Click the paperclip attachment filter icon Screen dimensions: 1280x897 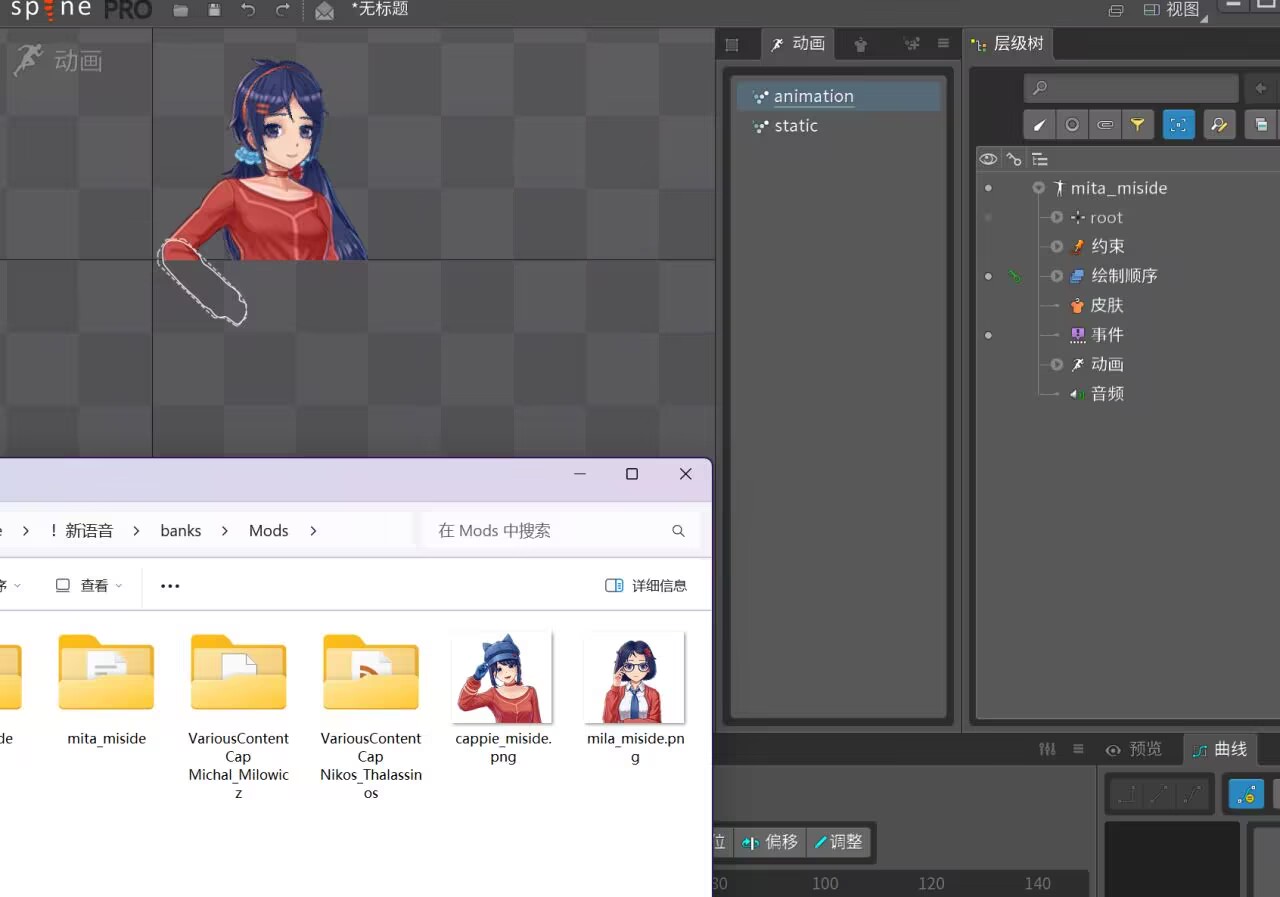pos(1105,125)
